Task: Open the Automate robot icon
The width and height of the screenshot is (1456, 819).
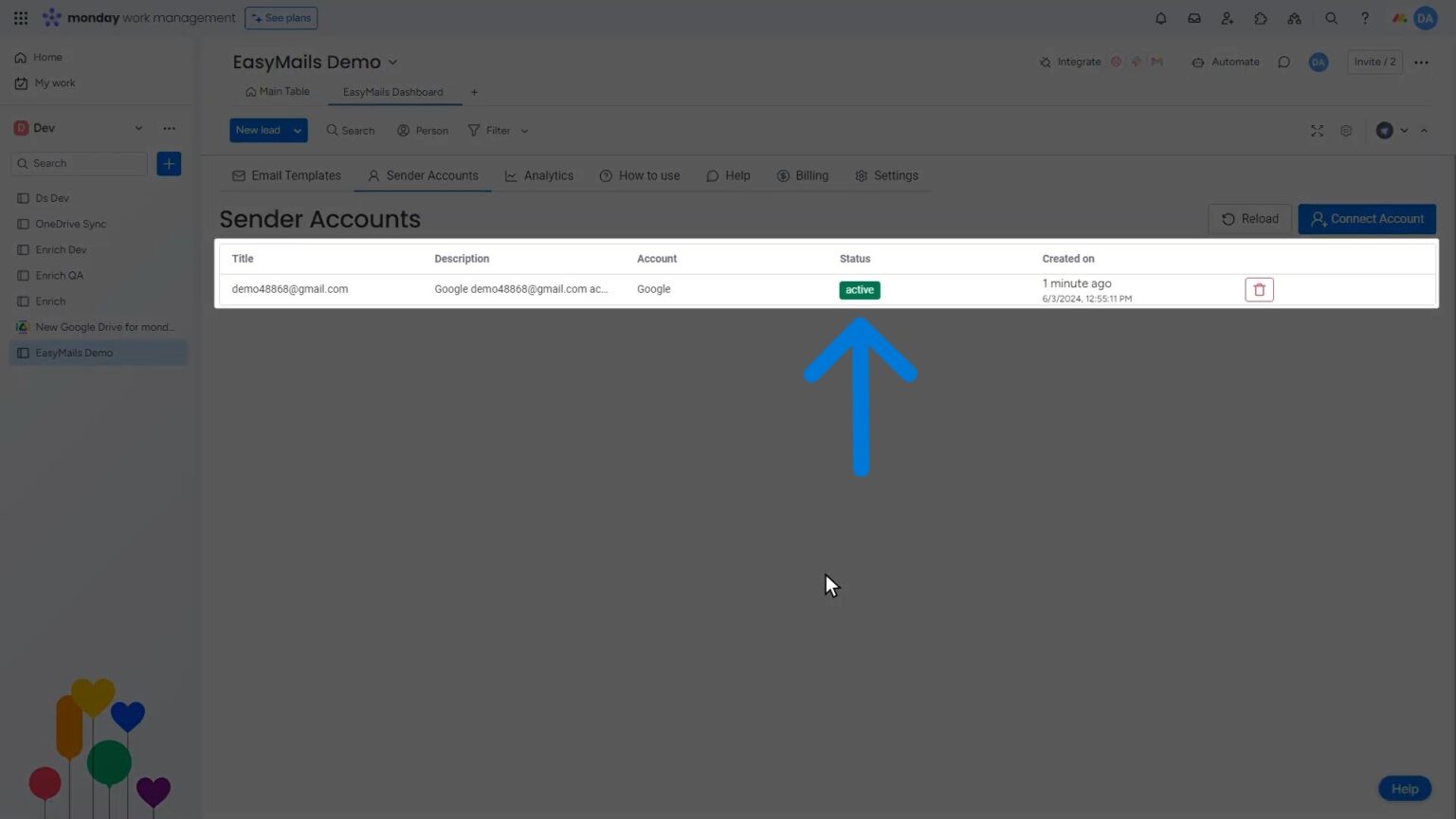Action: click(x=1198, y=61)
